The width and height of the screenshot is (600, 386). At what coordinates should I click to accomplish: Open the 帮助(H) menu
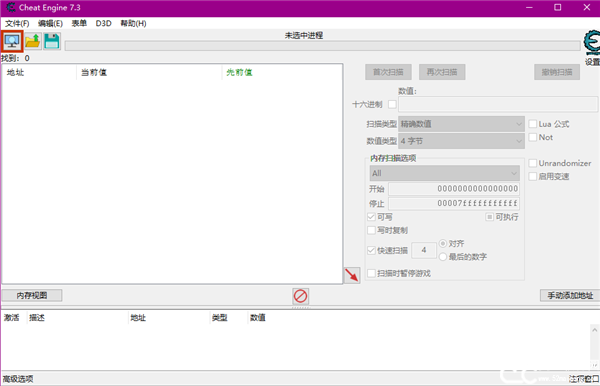pyautogui.click(x=133, y=23)
